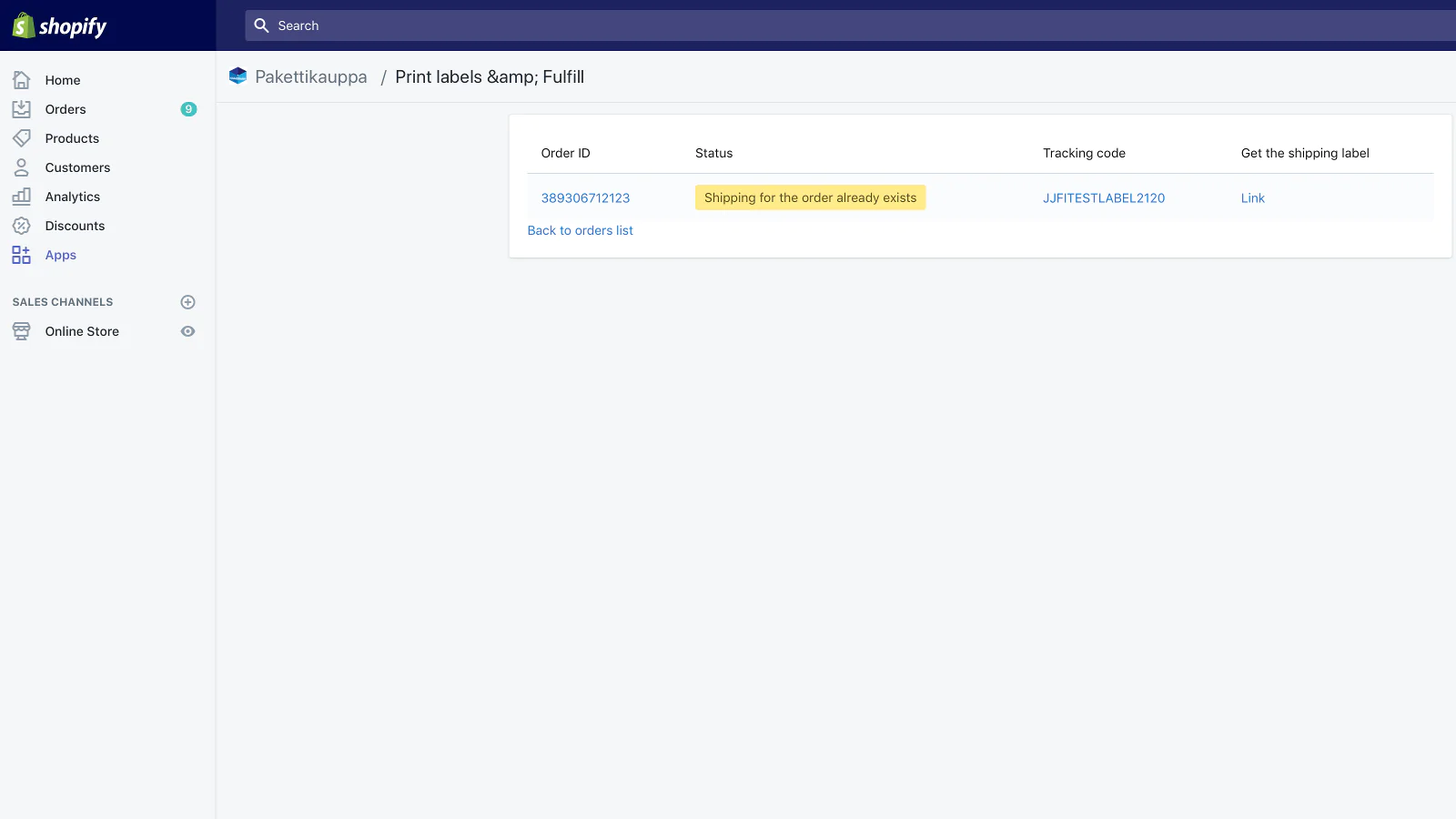Click the SALES CHANNELS section heading
The width and height of the screenshot is (1456, 819).
[x=63, y=302]
